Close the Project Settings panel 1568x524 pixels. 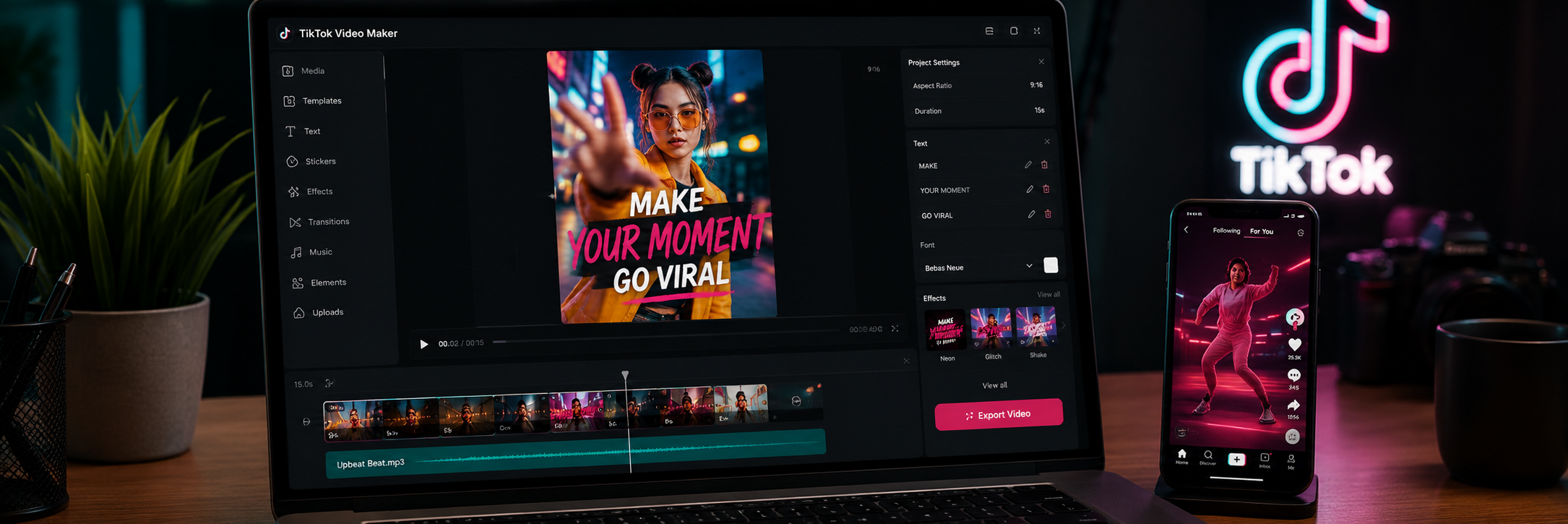pyautogui.click(x=1041, y=61)
